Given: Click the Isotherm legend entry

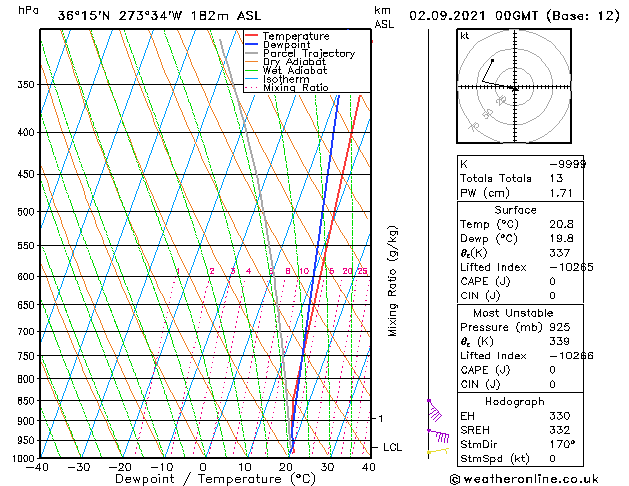Looking at the screenshot, I should coord(277,79).
